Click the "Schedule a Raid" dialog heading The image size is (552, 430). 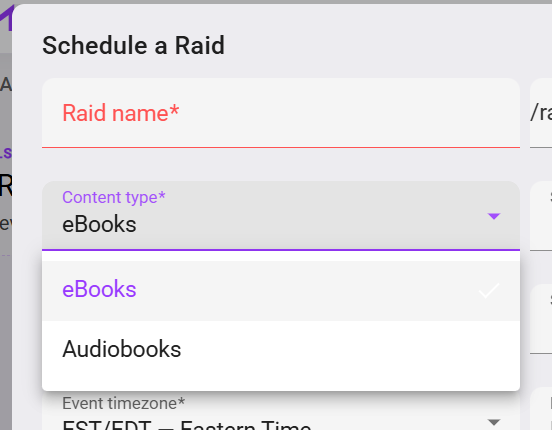[133, 45]
